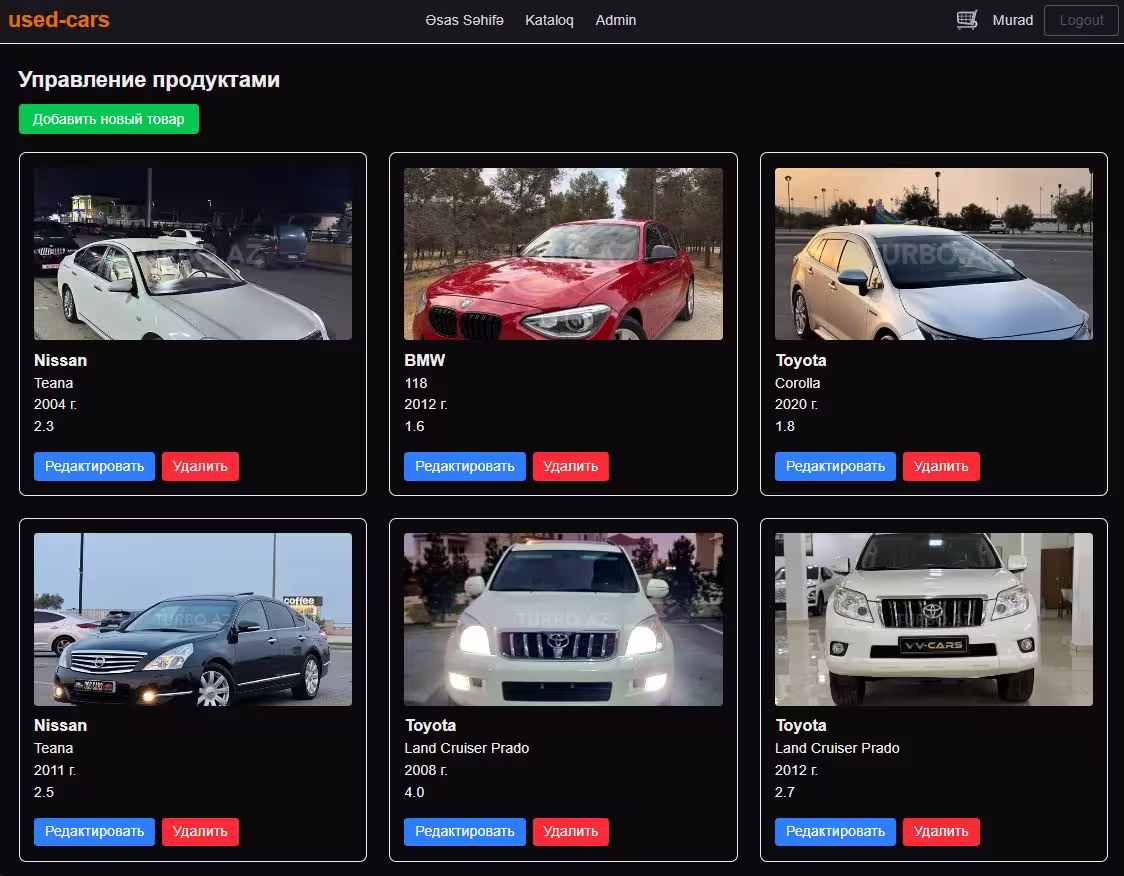
Task: Delete the Land Cruiser Prado 2008 listing
Action: pyautogui.click(x=571, y=832)
